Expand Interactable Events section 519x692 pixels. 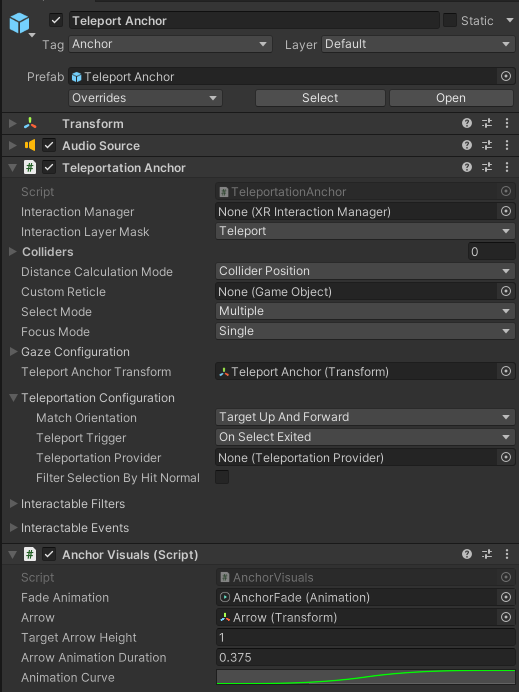pyautogui.click(x=13, y=527)
